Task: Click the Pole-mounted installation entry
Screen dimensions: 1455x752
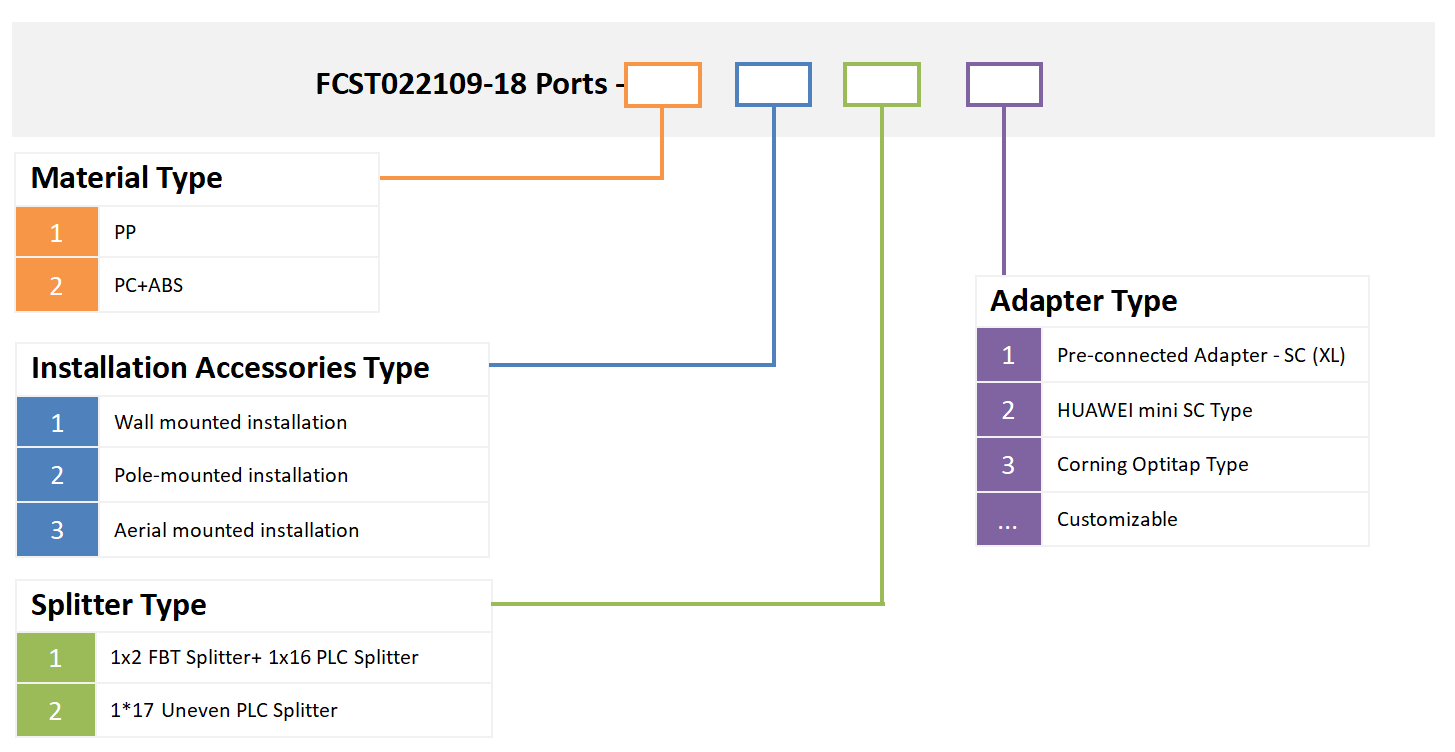Action: pos(229,474)
